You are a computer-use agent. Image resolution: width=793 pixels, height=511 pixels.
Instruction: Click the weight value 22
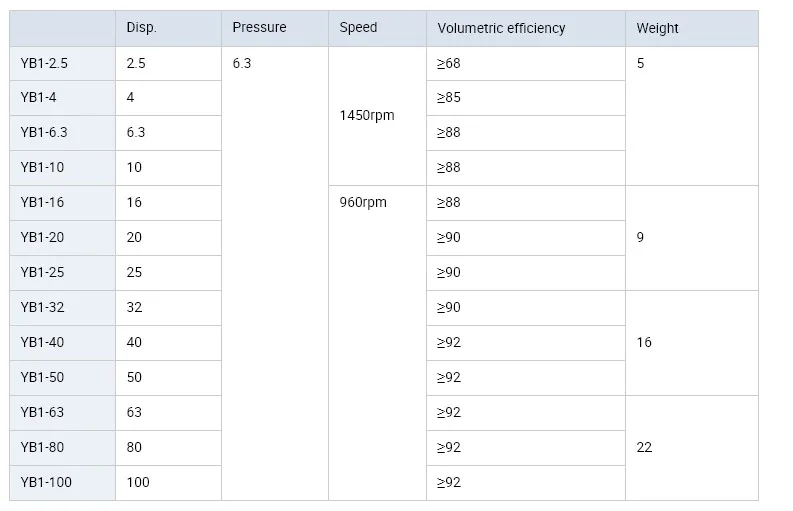(644, 447)
